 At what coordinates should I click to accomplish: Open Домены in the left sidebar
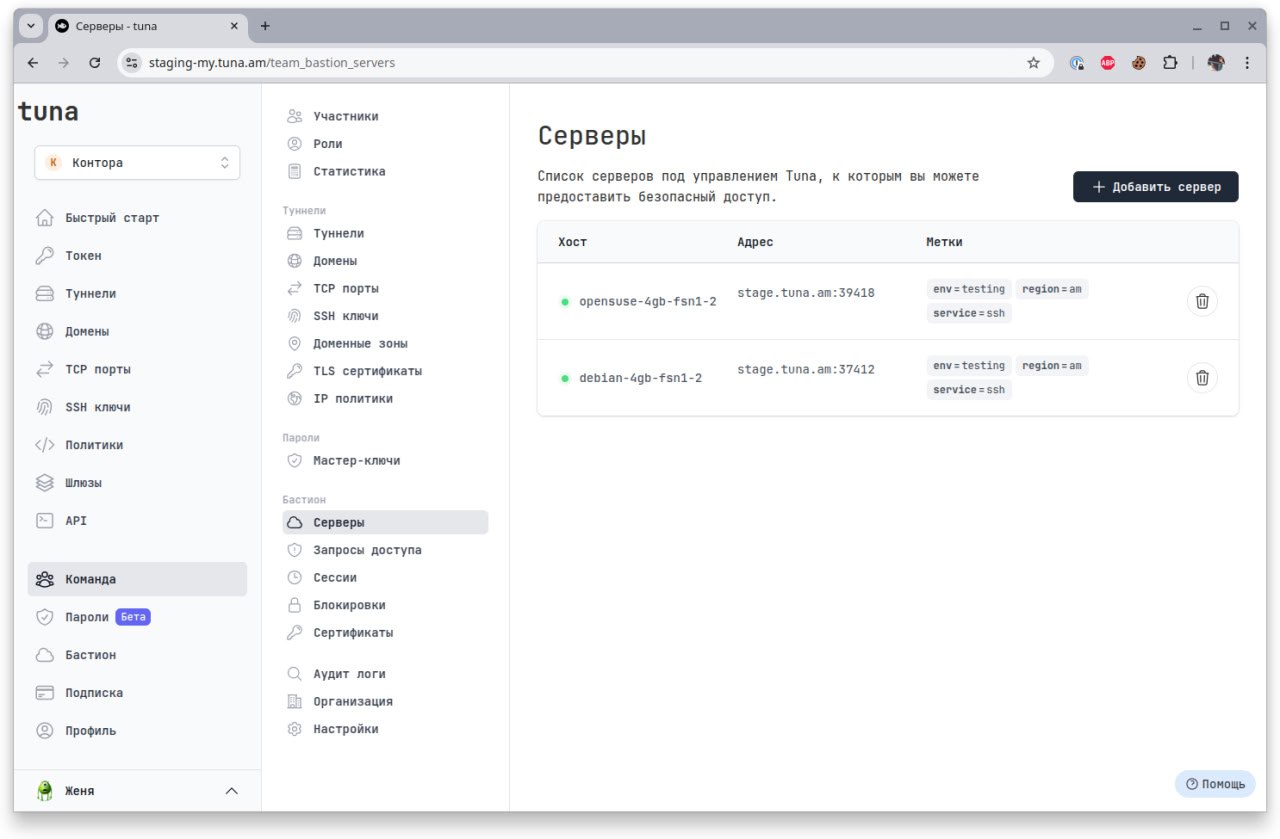pos(137,332)
